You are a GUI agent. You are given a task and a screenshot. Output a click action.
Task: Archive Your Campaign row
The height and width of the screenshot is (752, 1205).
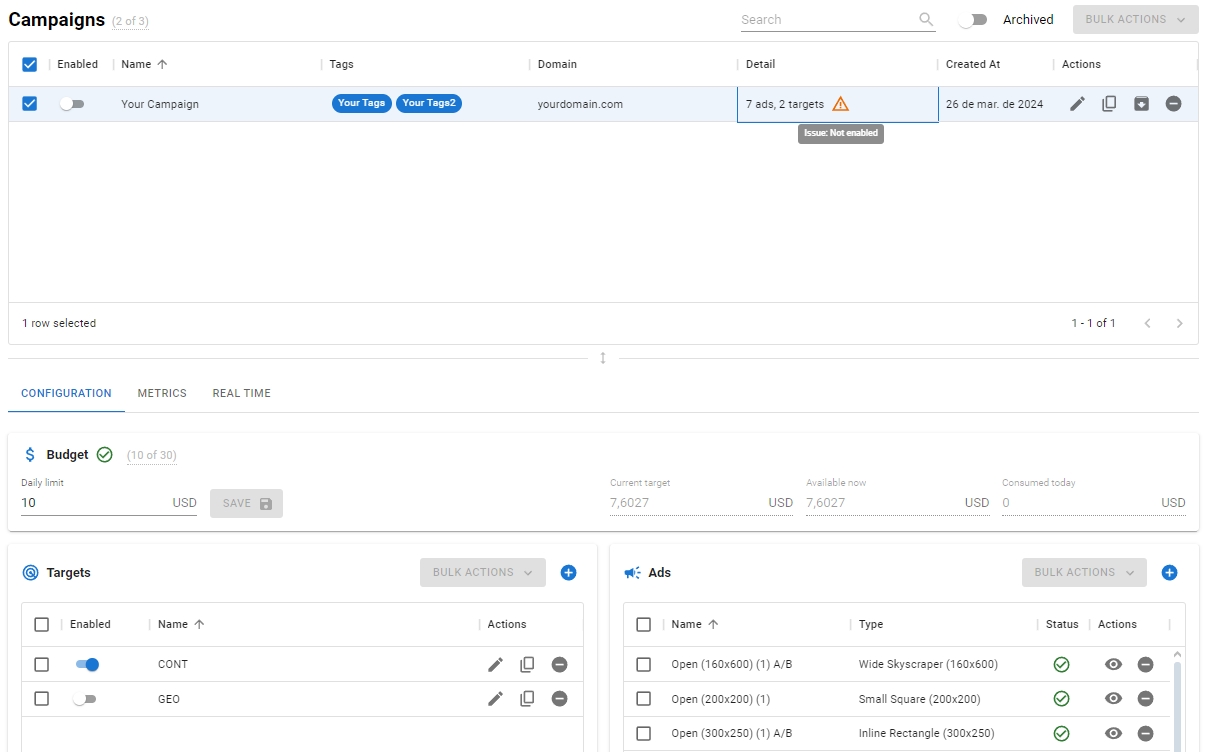click(x=1141, y=104)
